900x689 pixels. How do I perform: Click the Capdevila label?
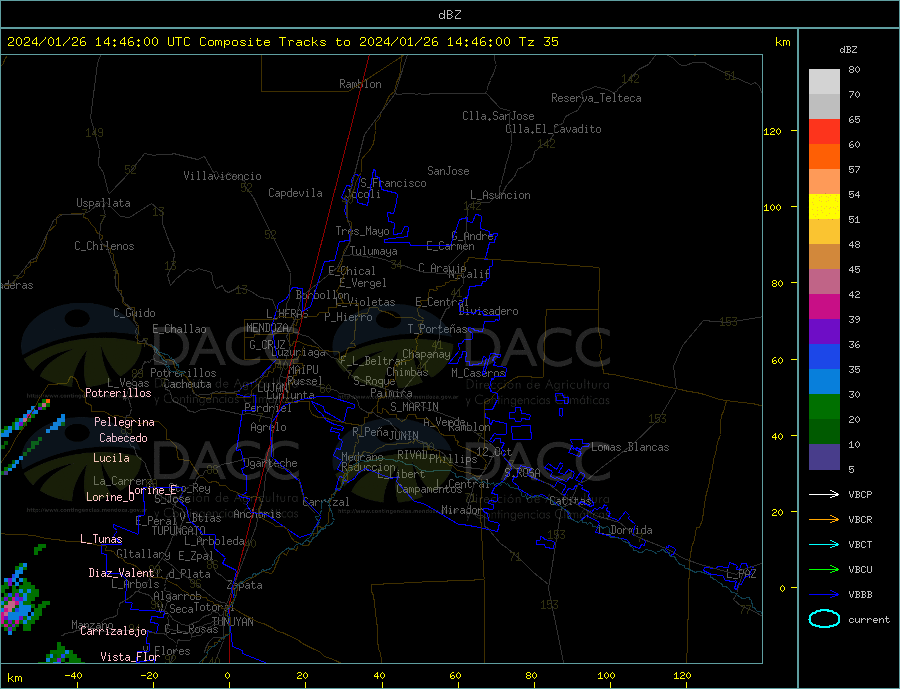[x=295, y=193]
